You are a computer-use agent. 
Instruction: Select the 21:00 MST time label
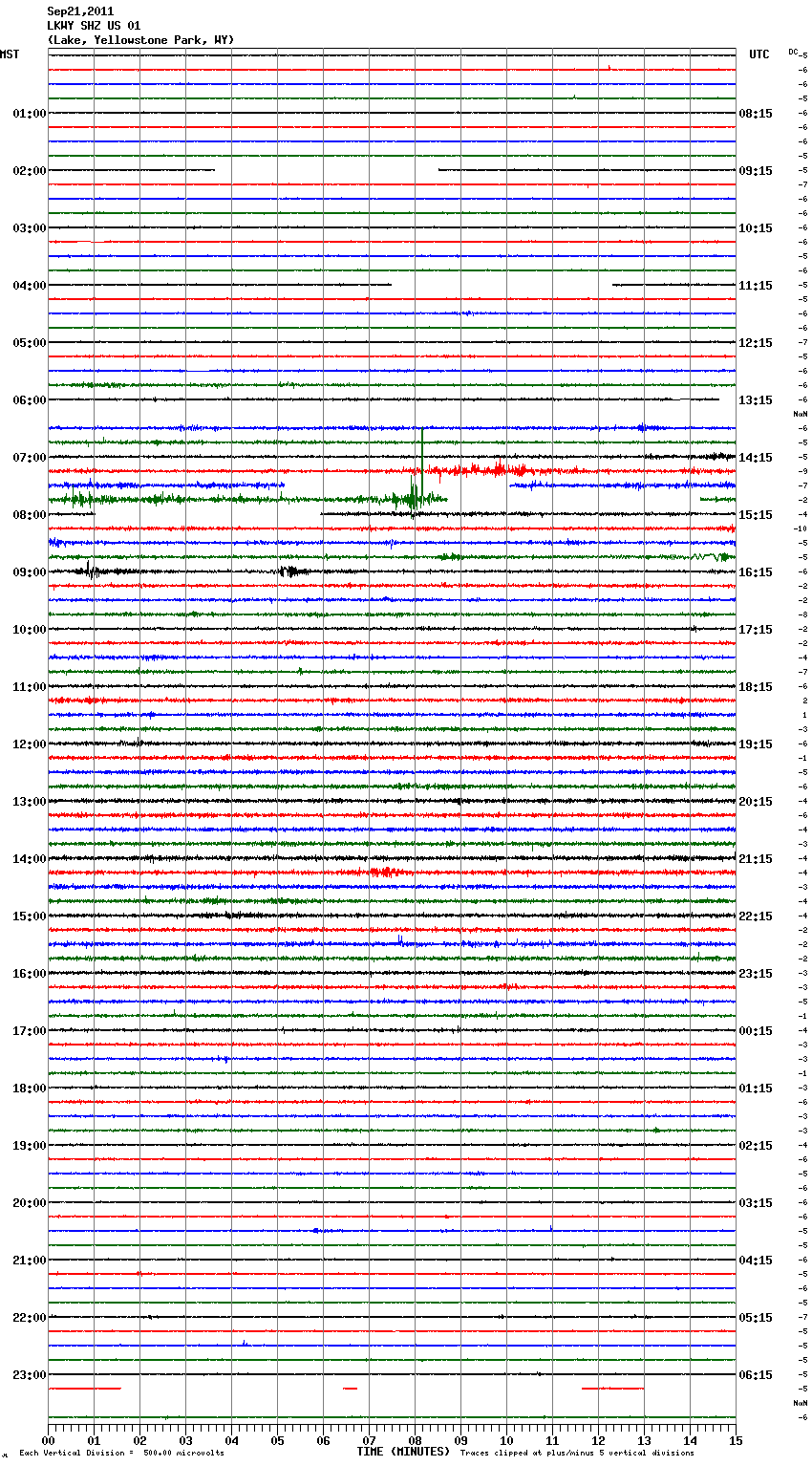29,1261
